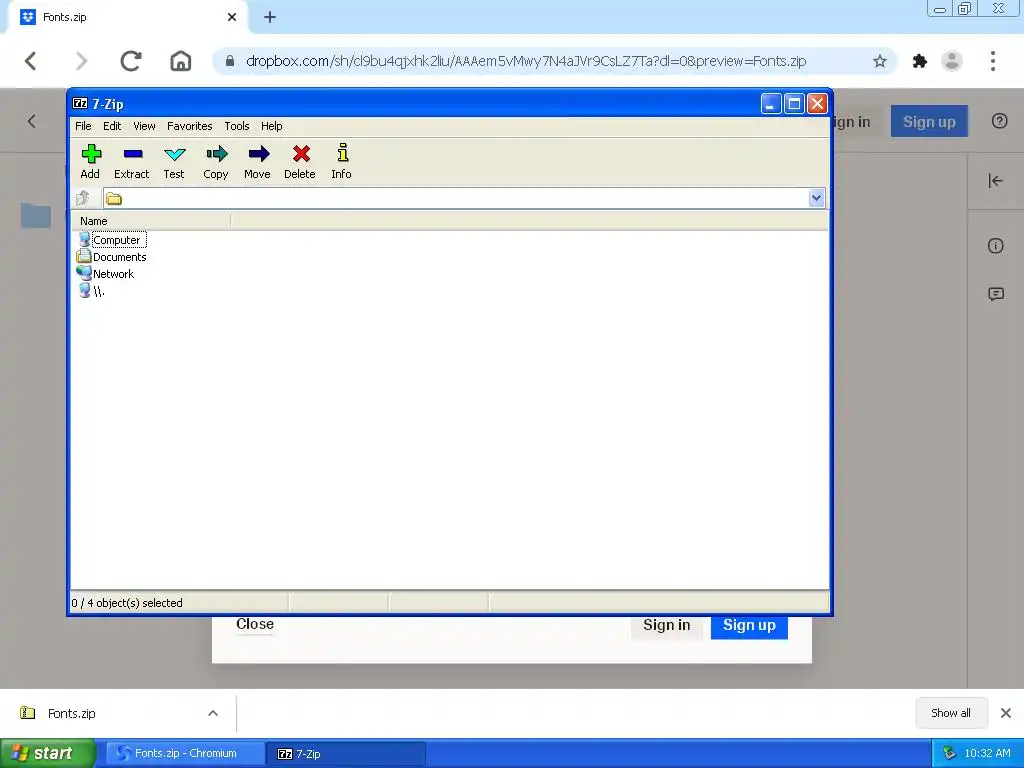1024x768 pixels.
Task: Switch to Fonts.zip - Chromium taskbar button
Action: (185, 753)
